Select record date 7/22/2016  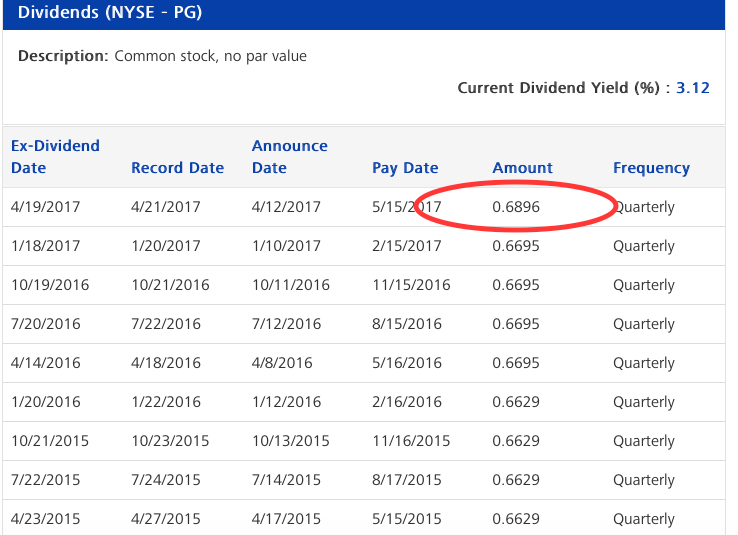click(166, 324)
